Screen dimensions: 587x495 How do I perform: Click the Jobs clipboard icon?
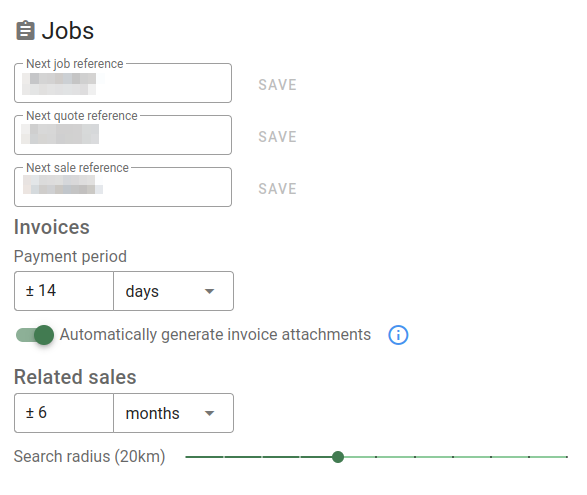point(25,30)
